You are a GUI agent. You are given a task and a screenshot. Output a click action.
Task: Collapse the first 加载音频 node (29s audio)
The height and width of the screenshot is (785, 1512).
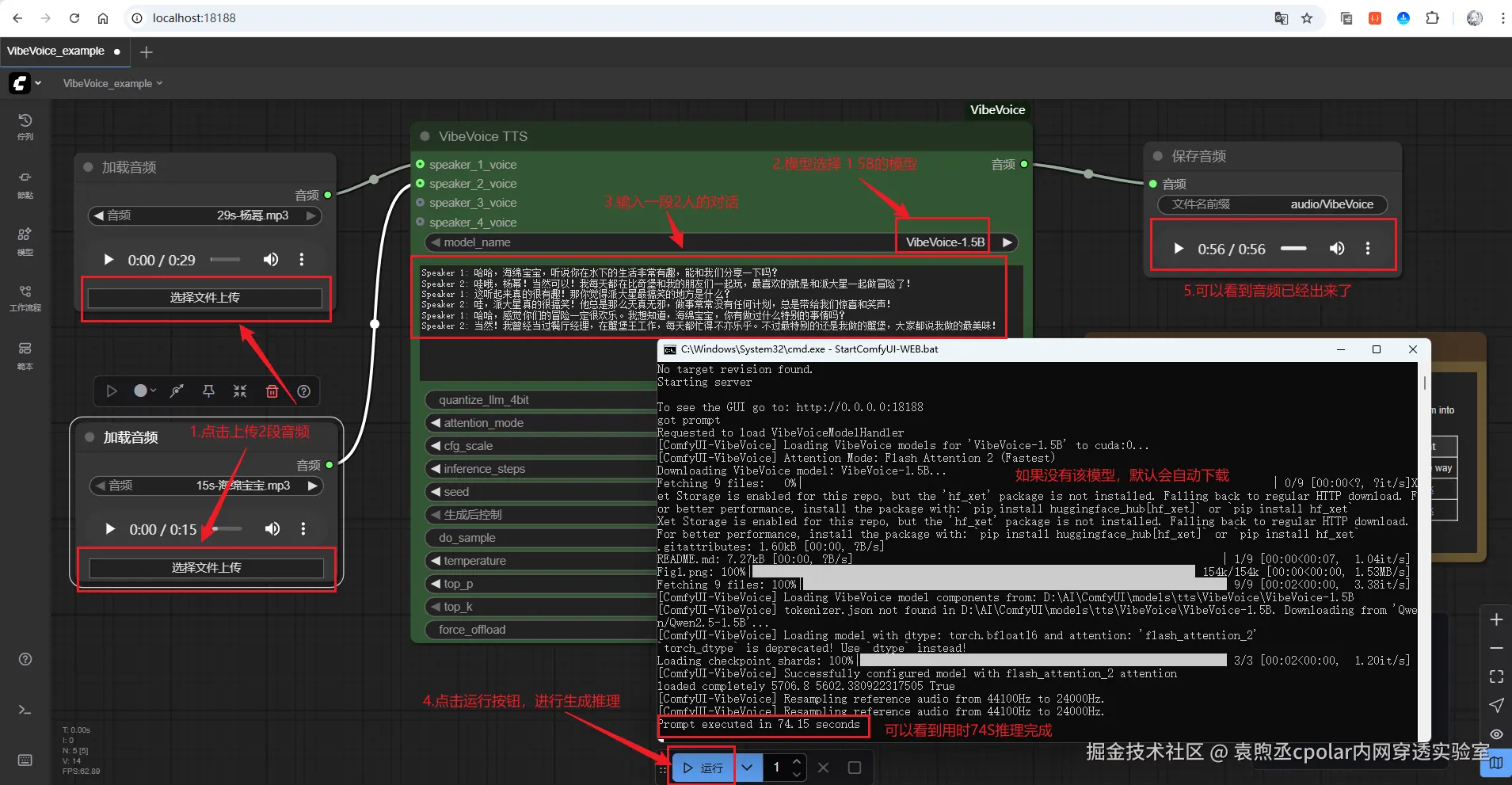coord(89,167)
